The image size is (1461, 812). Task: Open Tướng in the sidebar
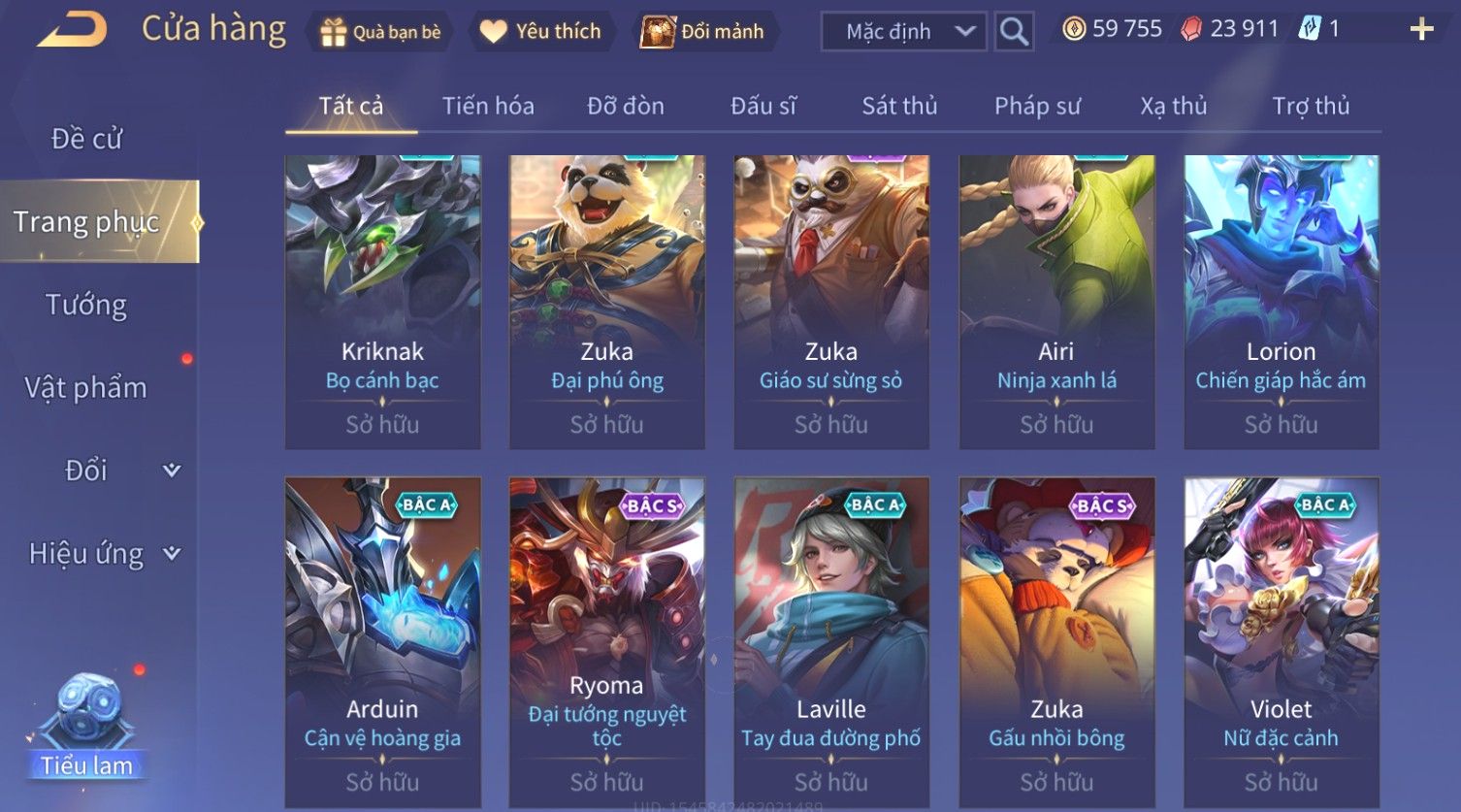[86, 305]
